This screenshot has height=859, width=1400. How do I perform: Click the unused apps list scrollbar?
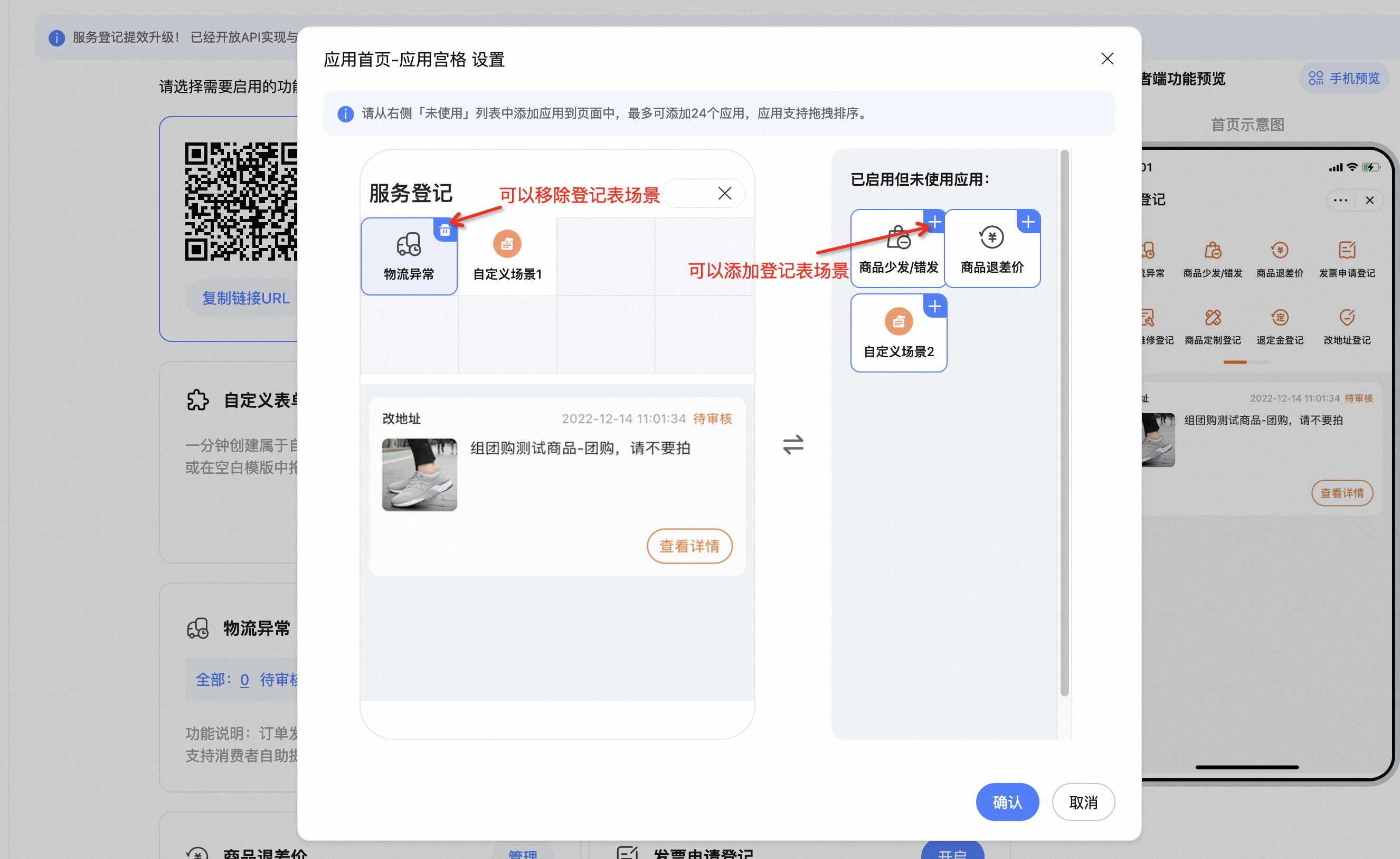1064,423
